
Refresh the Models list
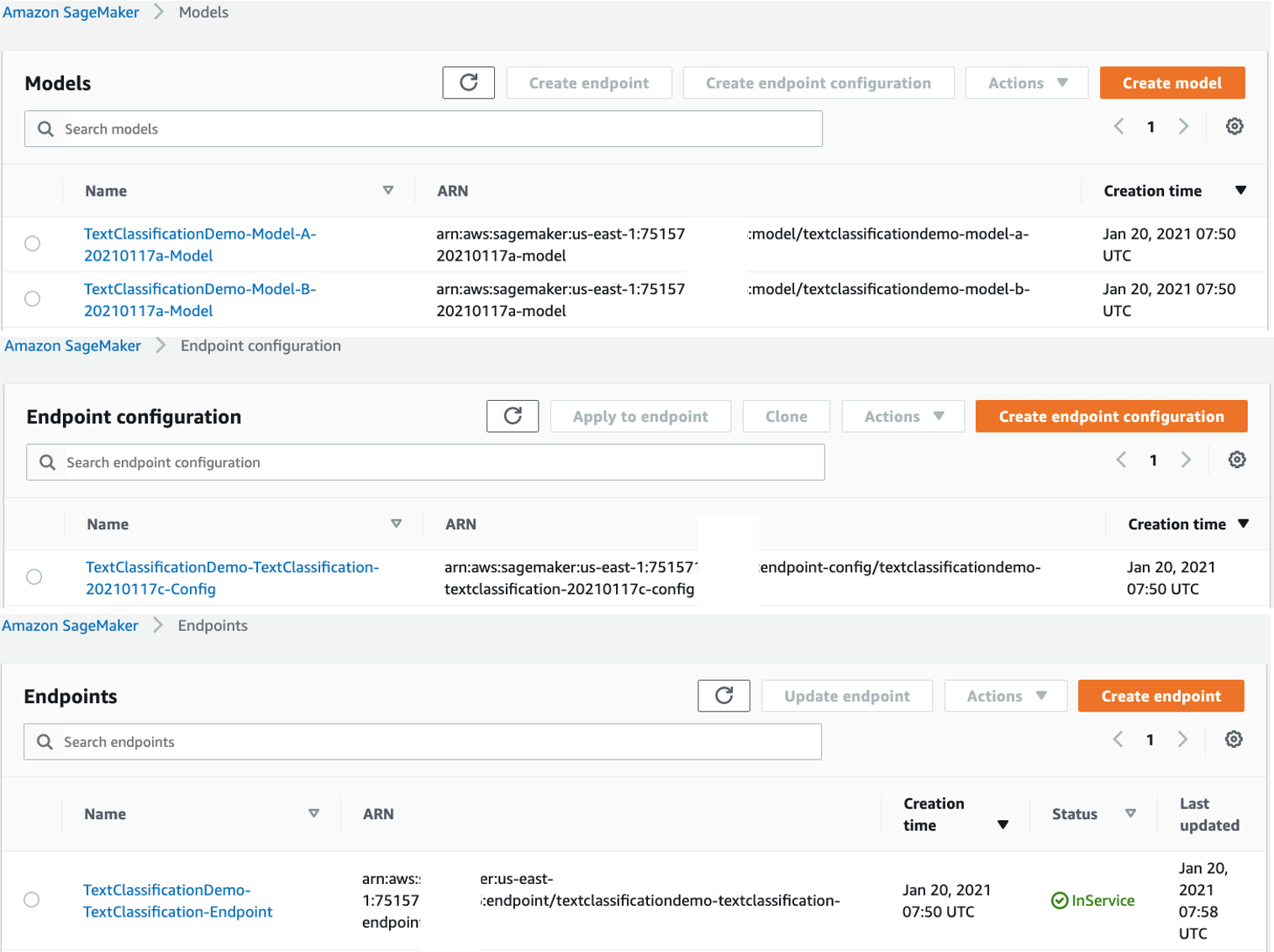[469, 82]
